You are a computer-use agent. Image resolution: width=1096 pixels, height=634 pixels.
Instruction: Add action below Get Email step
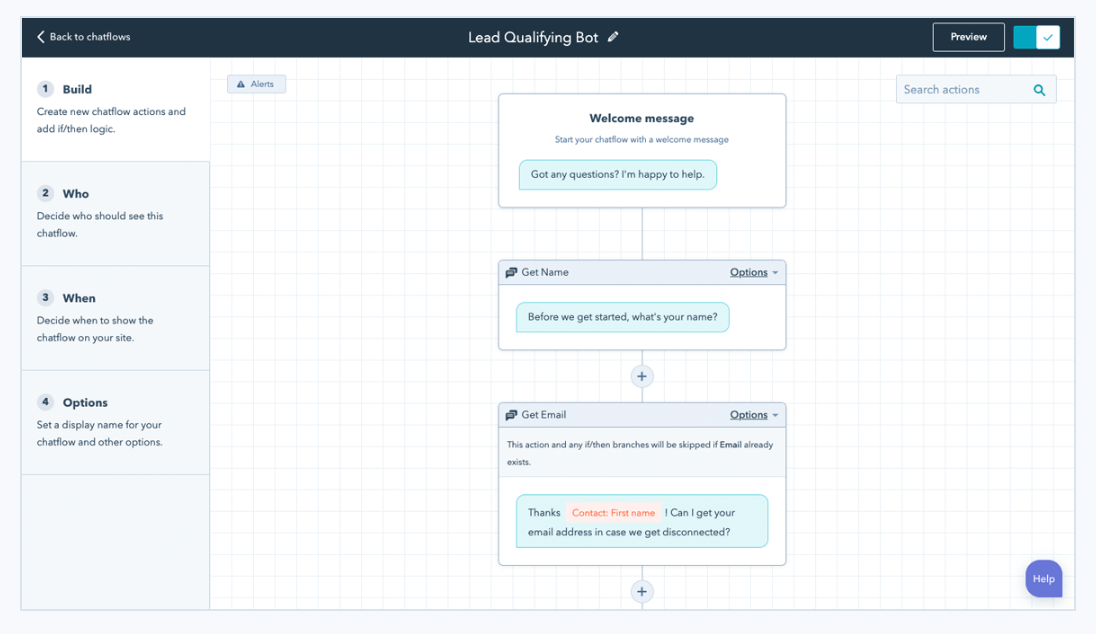642,591
